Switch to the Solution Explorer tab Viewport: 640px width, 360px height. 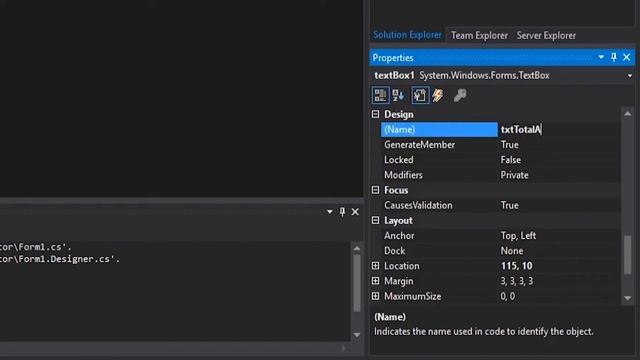click(407, 35)
